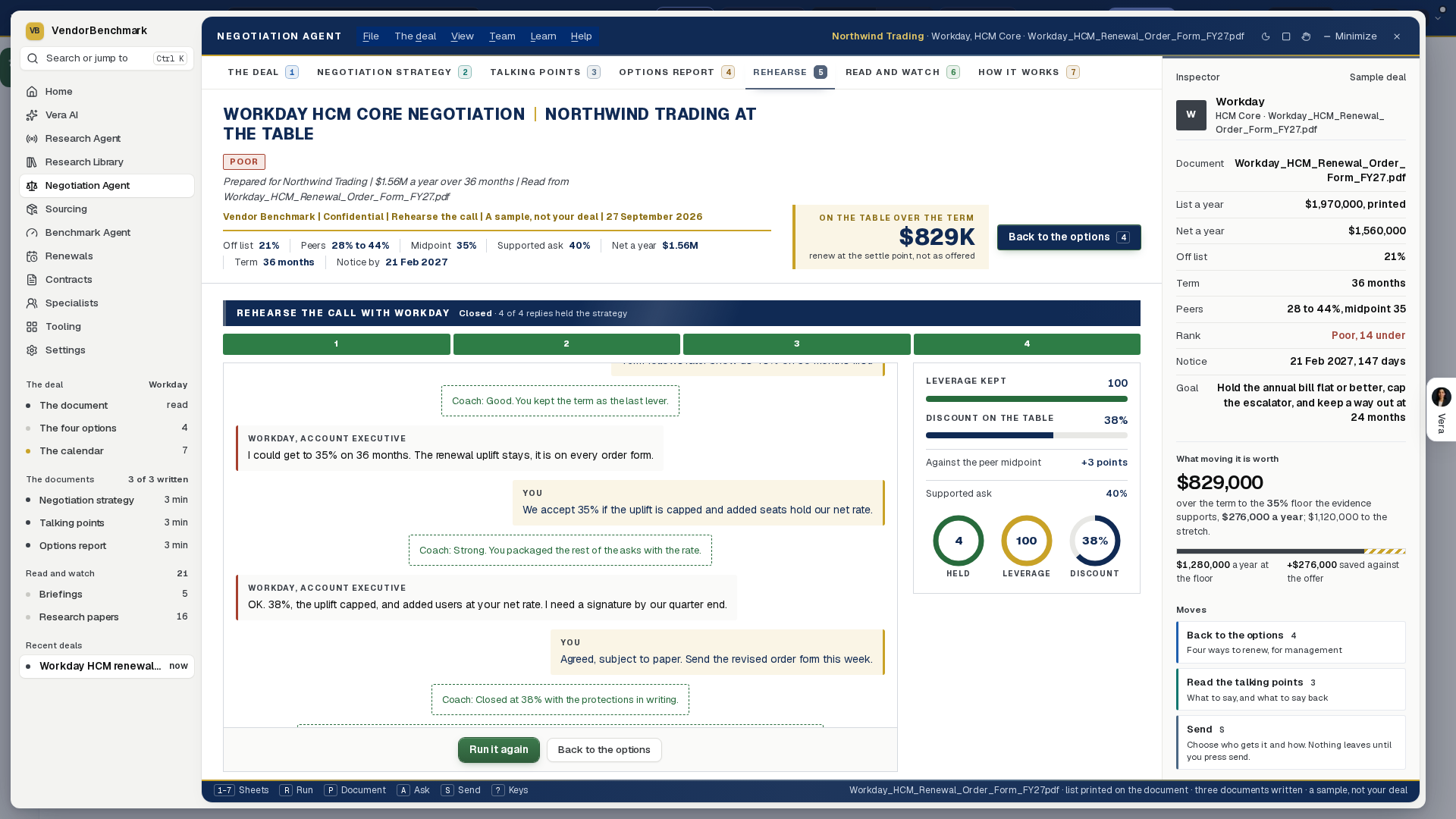Click the blue Back to the options 4 button

(x=1068, y=237)
